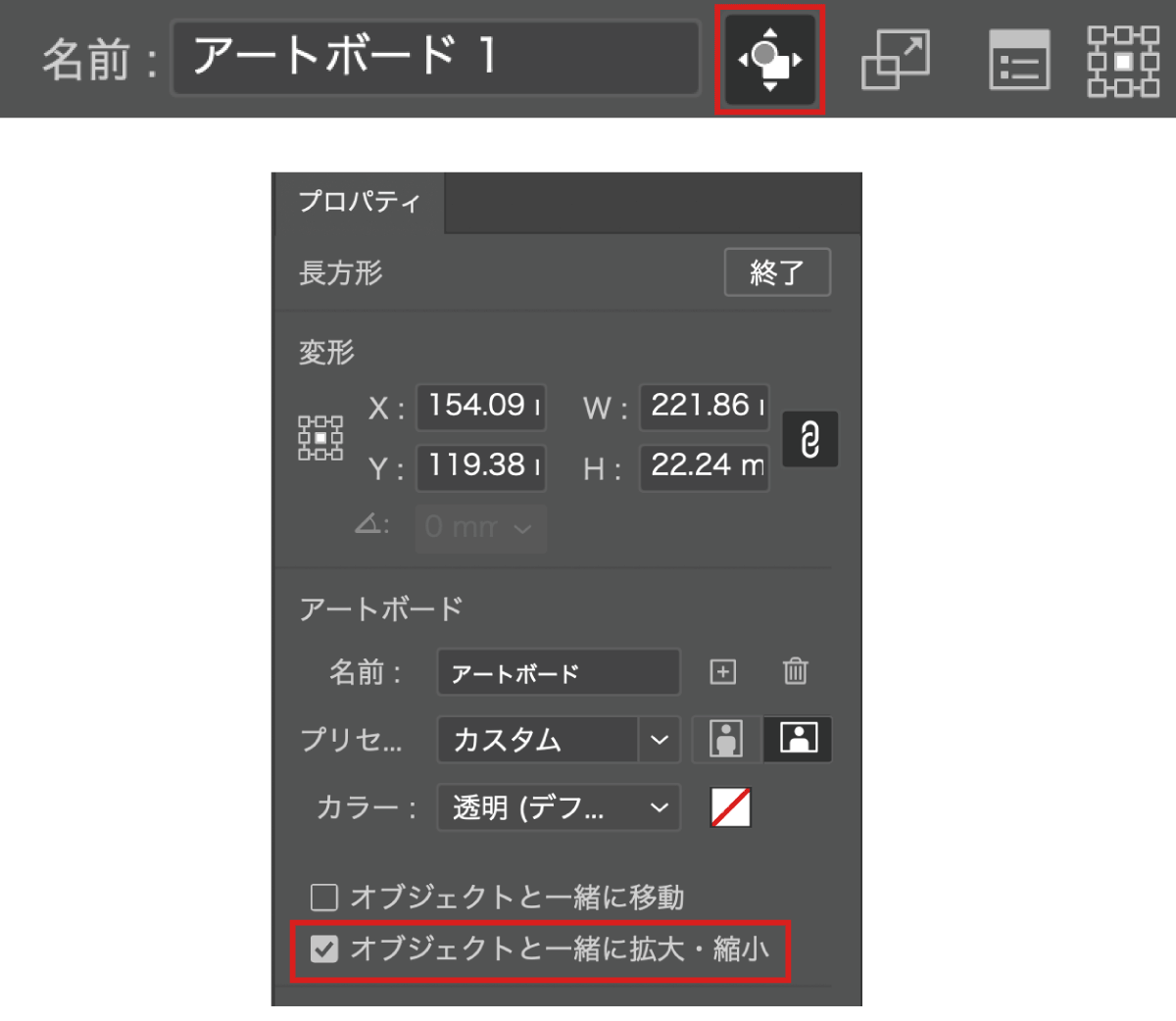This screenshot has height=1021, width=1176.
Task: Set landscape orientation icon
Action: (798, 739)
